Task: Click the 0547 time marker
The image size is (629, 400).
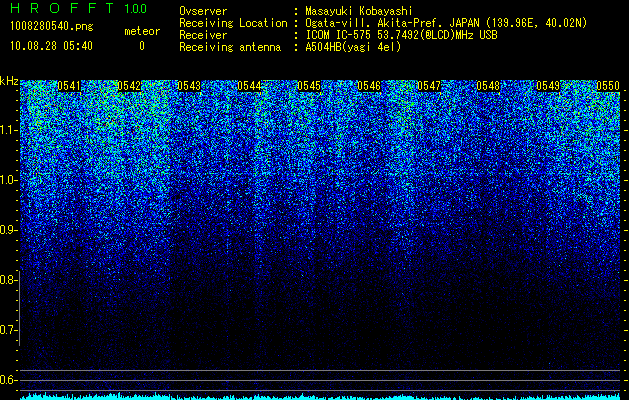Action: pyautogui.click(x=428, y=86)
